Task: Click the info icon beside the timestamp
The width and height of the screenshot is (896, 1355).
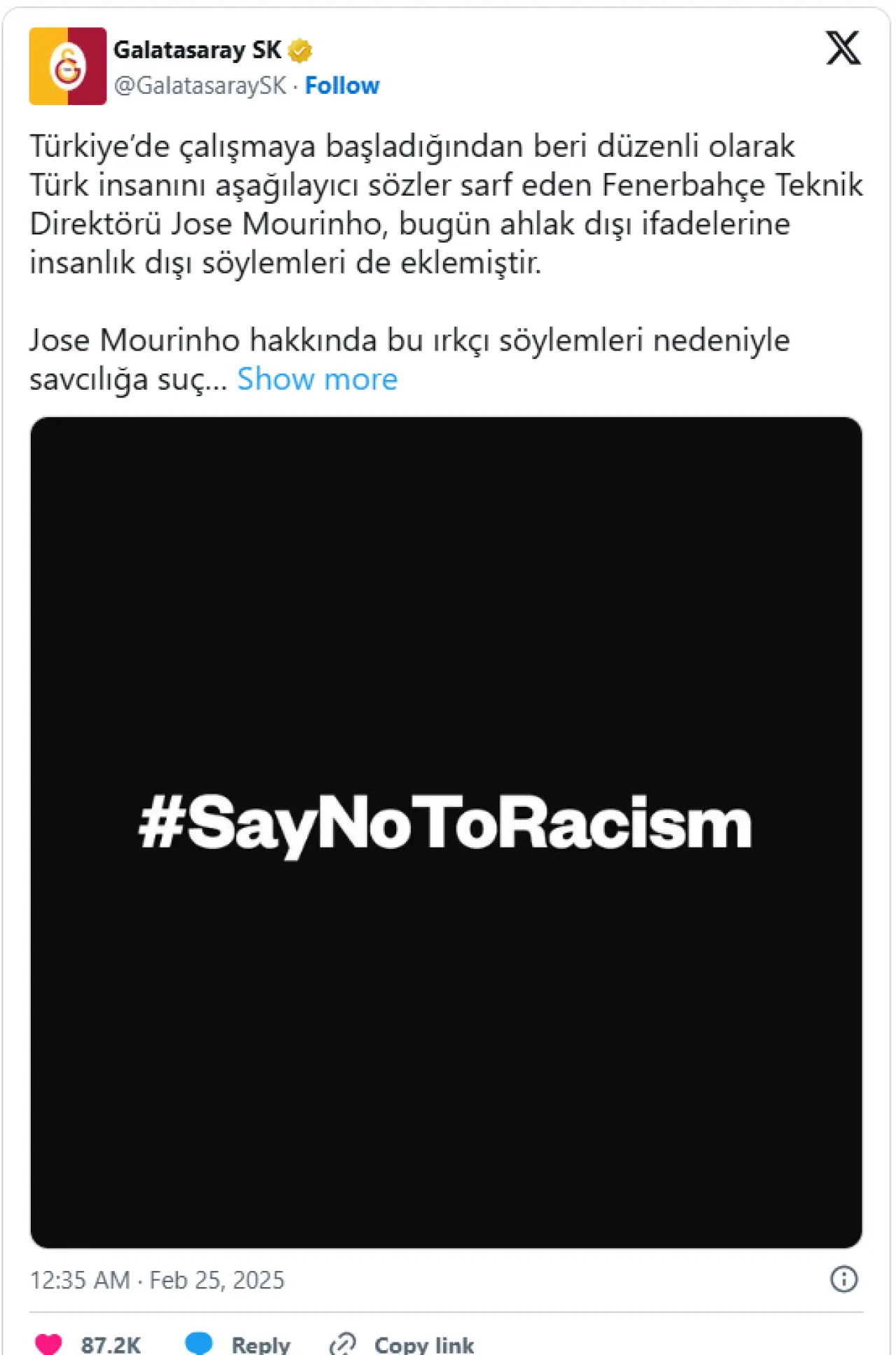Action: click(843, 1279)
